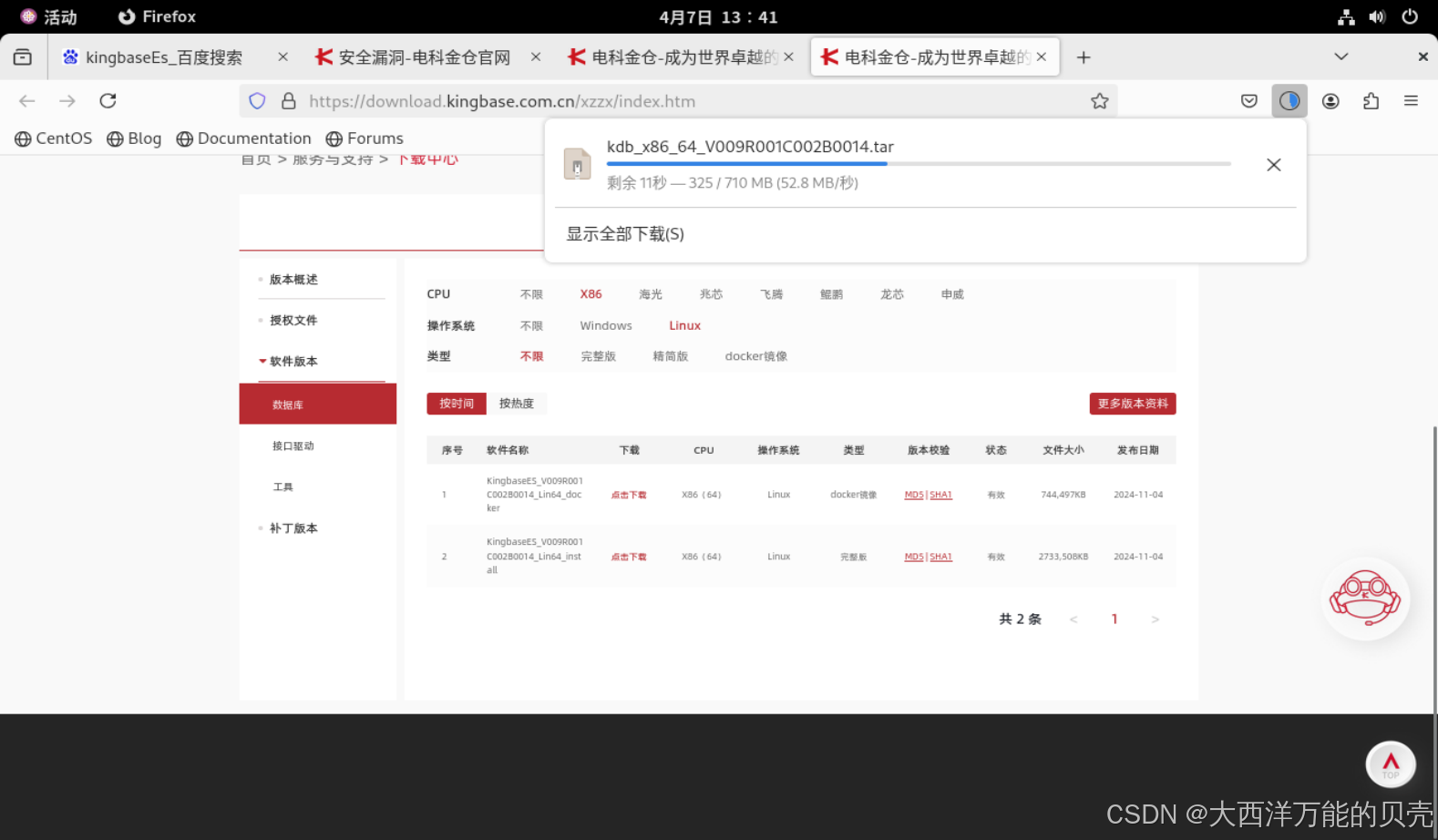Open the Firefox hamburger menu
Image resolution: width=1438 pixels, height=840 pixels.
pos(1411,101)
